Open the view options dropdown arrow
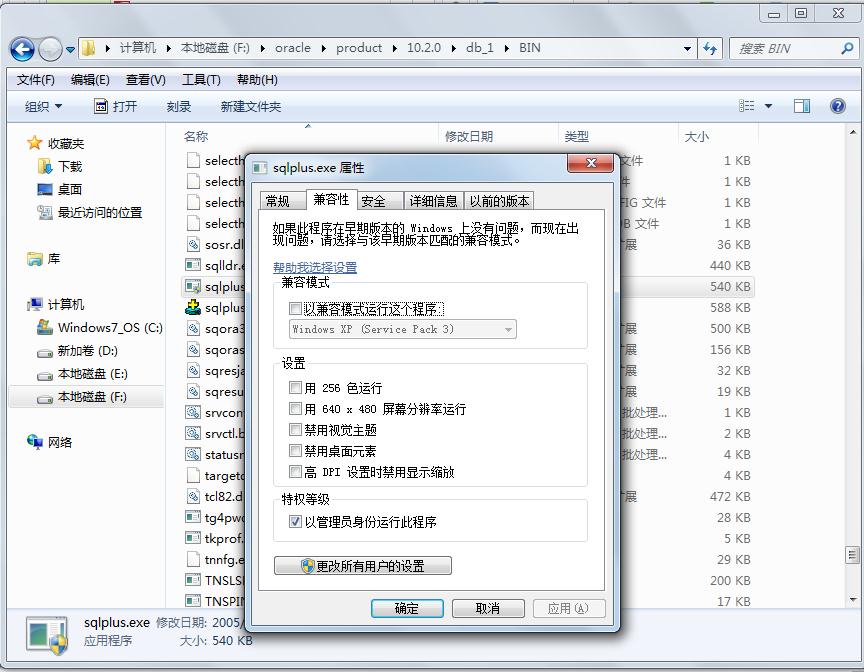The image size is (864, 672). point(768,106)
